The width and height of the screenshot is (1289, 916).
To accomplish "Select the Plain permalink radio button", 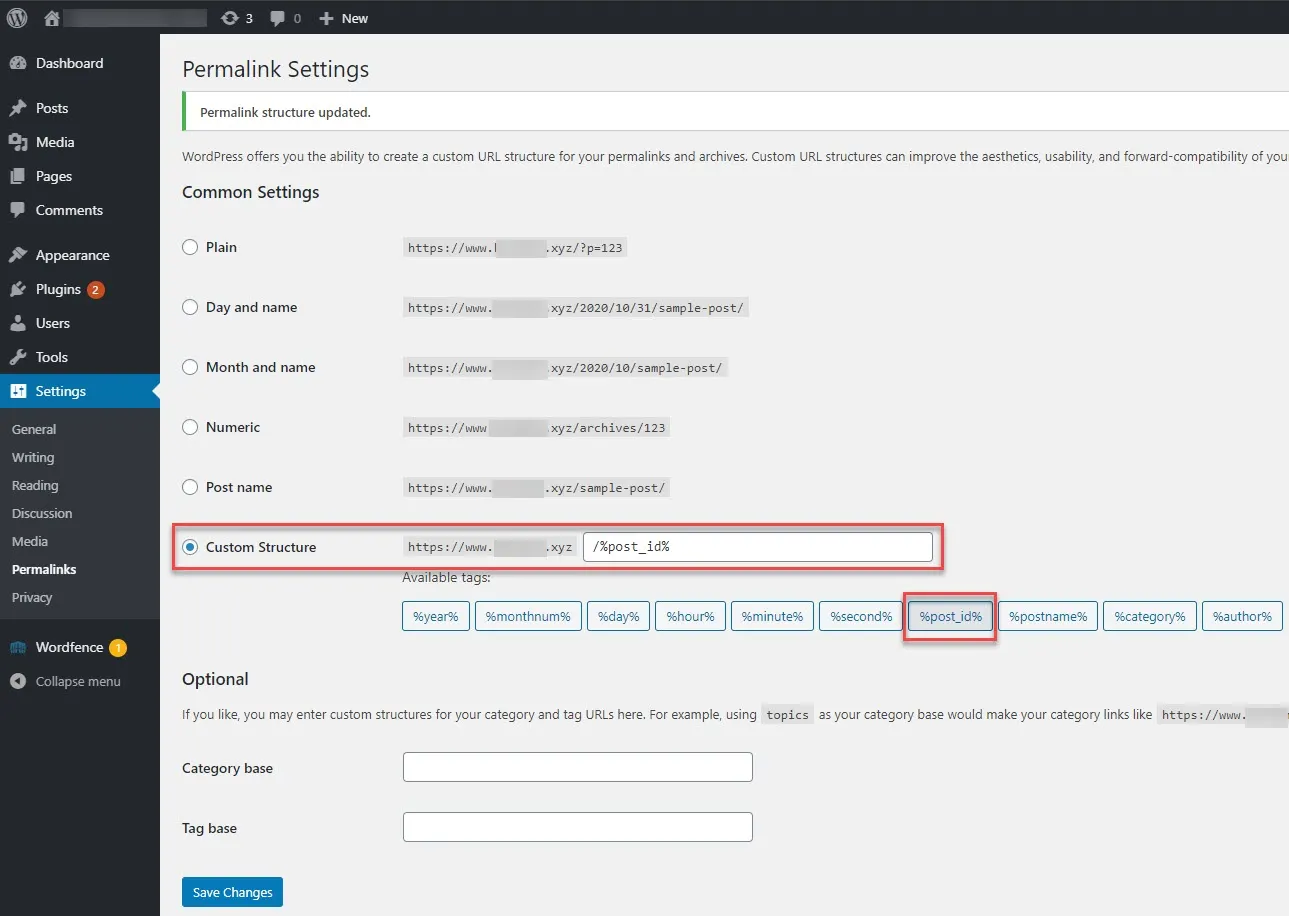I will click(x=190, y=247).
